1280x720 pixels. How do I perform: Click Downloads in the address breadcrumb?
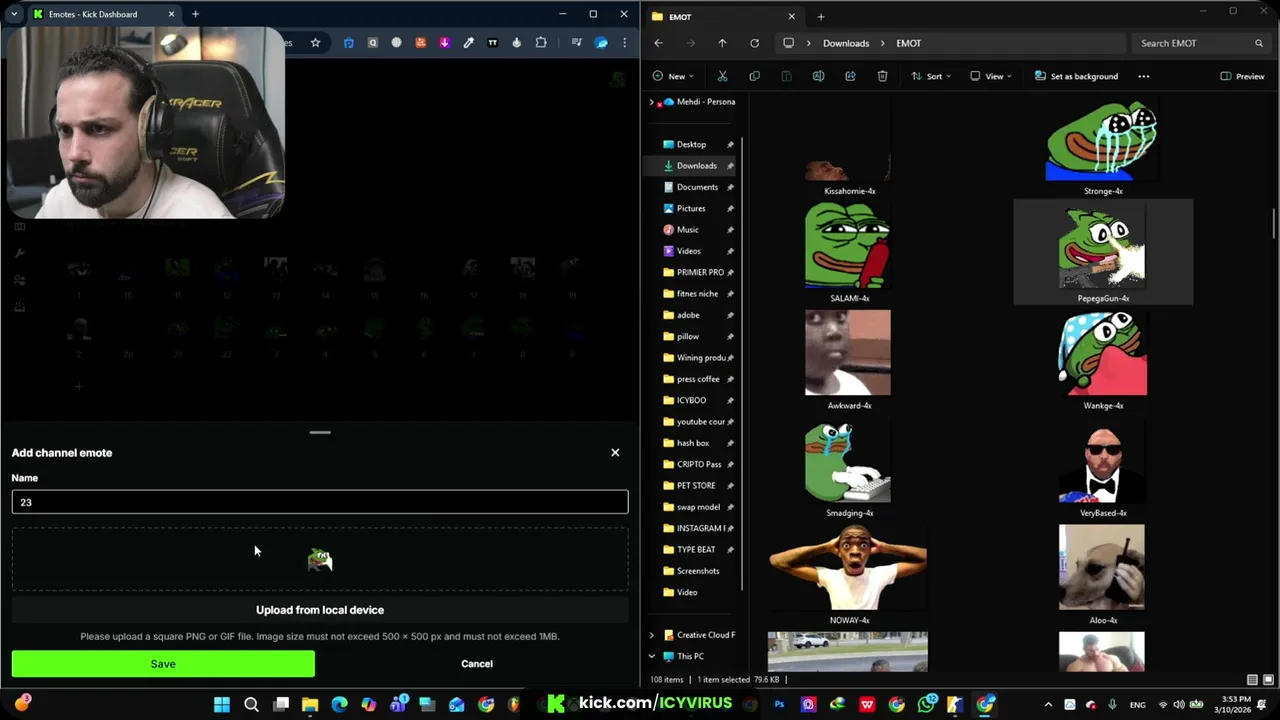coord(846,43)
